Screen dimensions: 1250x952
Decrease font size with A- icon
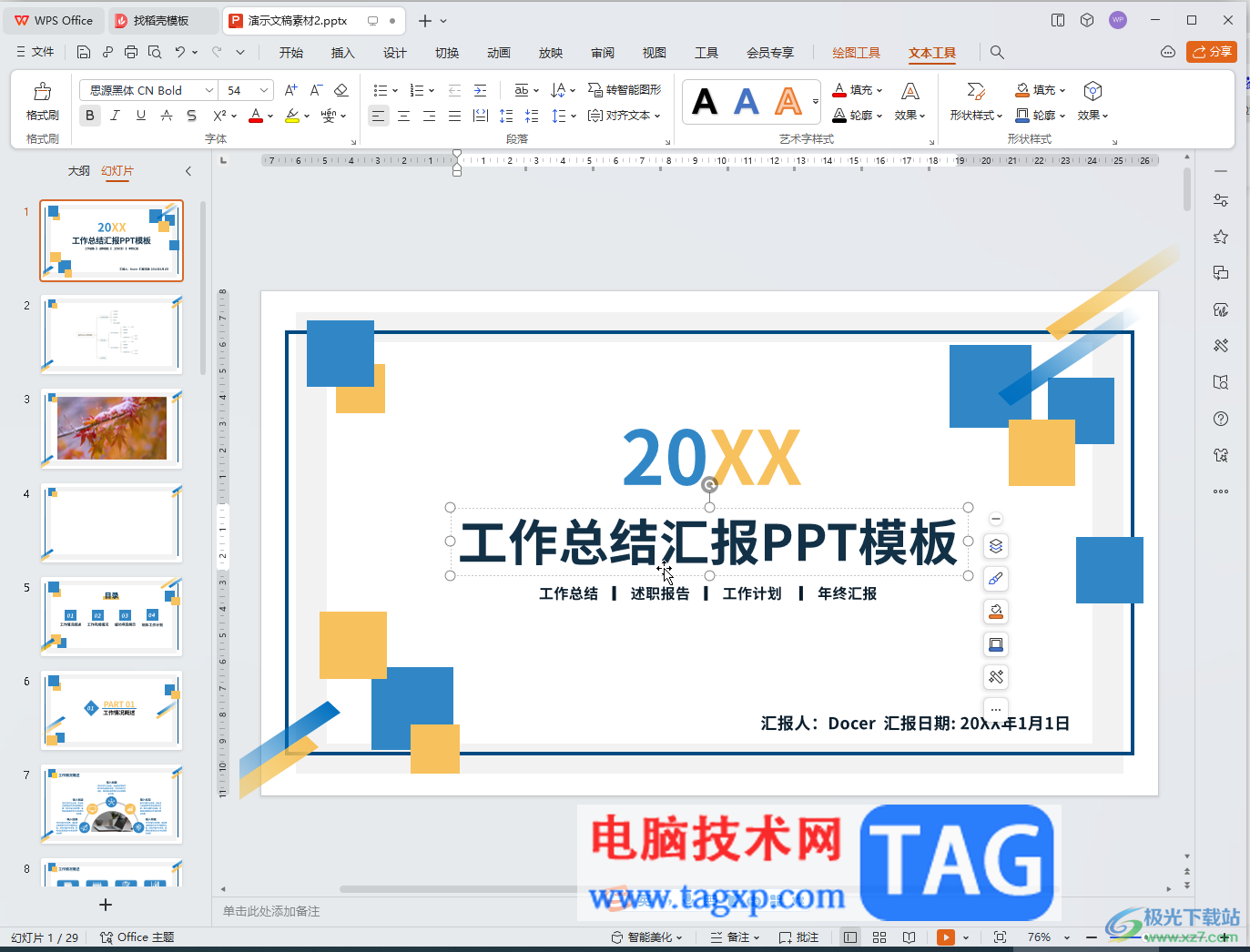tap(316, 90)
